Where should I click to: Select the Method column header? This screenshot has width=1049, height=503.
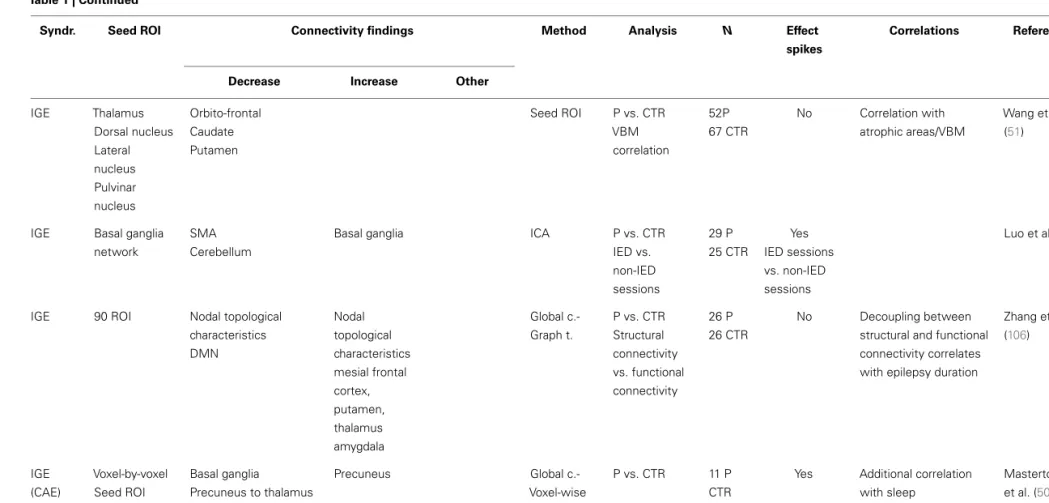[x=564, y=31]
